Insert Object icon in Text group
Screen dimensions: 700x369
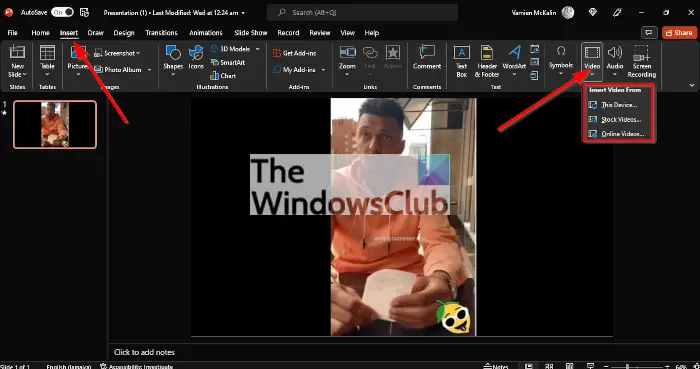click(x=534, y=75)
